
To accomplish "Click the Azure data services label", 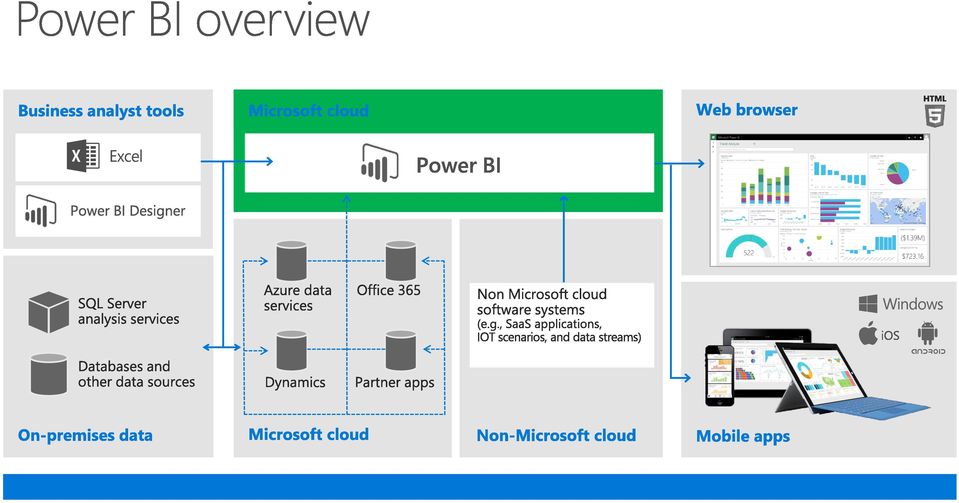I will [297, 298].
